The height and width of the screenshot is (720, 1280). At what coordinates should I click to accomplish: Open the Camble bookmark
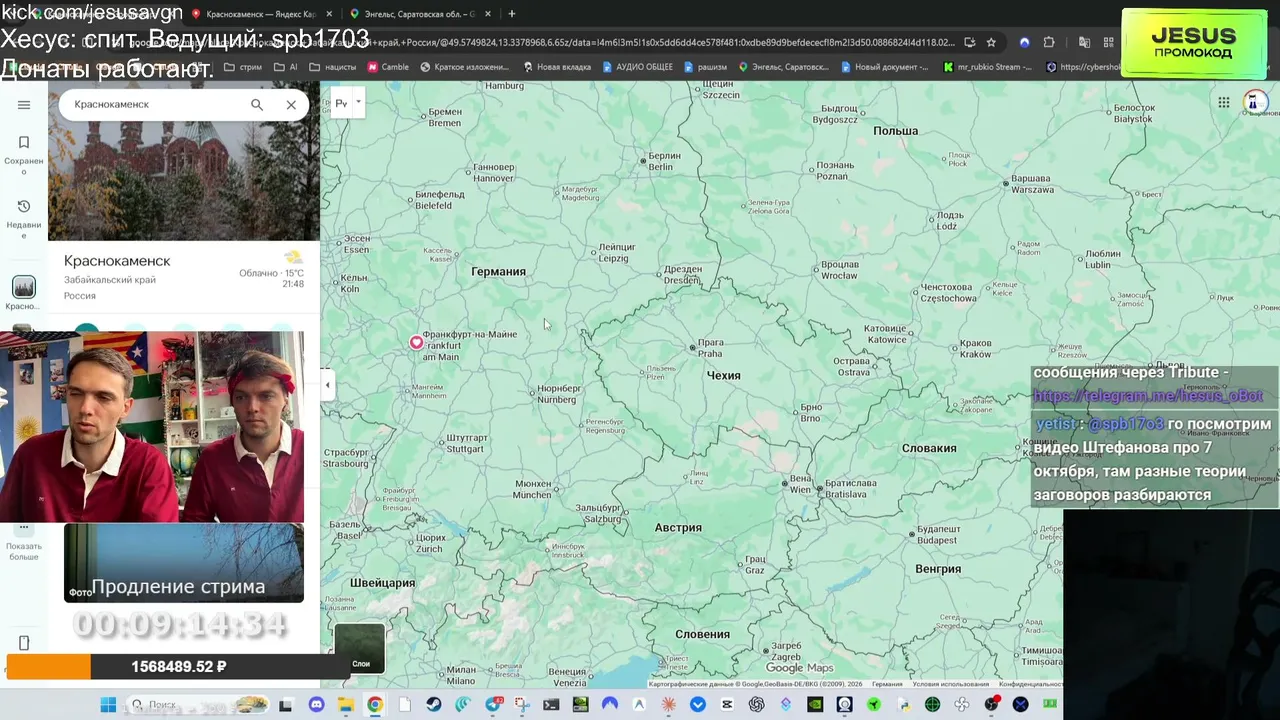coord(388,67)
